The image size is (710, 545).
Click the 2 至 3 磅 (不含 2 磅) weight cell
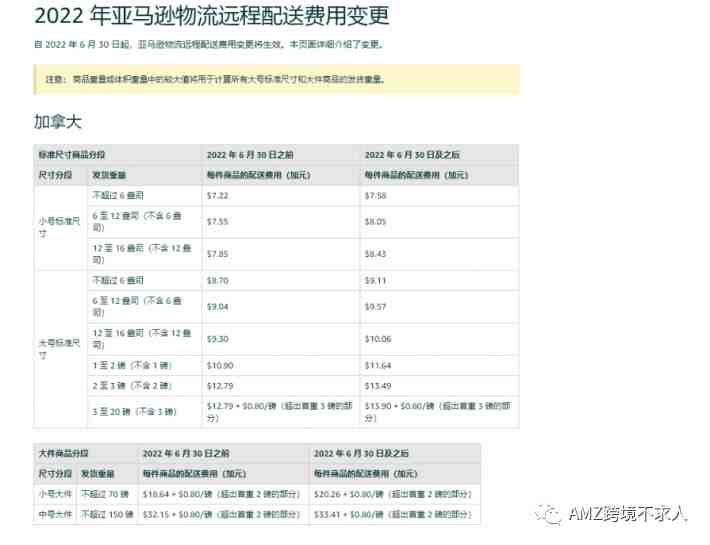coord(132,386)
